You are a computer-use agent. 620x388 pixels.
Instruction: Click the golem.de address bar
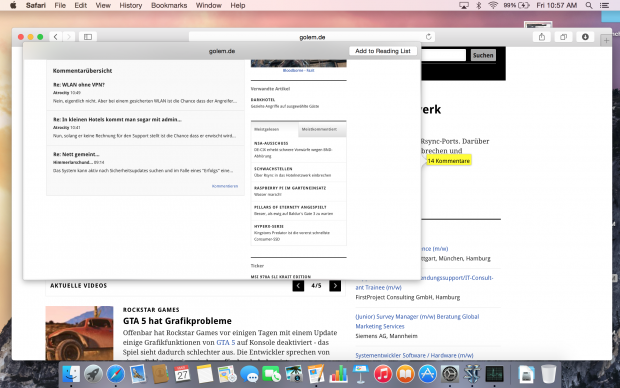tap(312, 37)
